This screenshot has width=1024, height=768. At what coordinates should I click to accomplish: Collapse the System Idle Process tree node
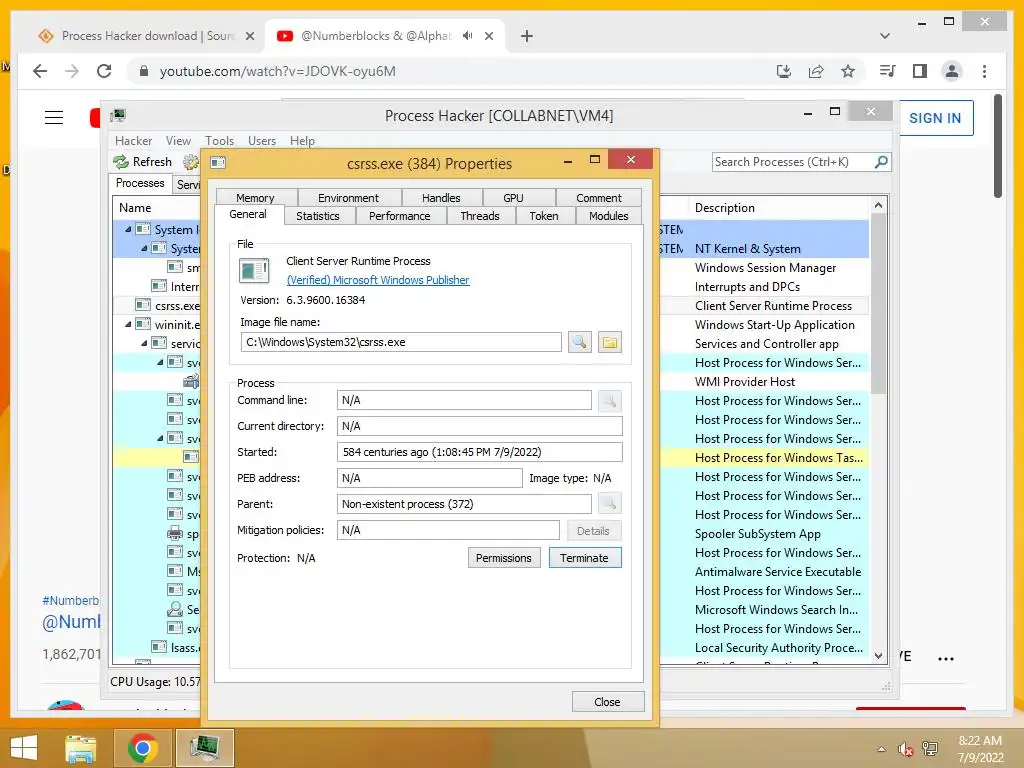(x=128, y=229)
